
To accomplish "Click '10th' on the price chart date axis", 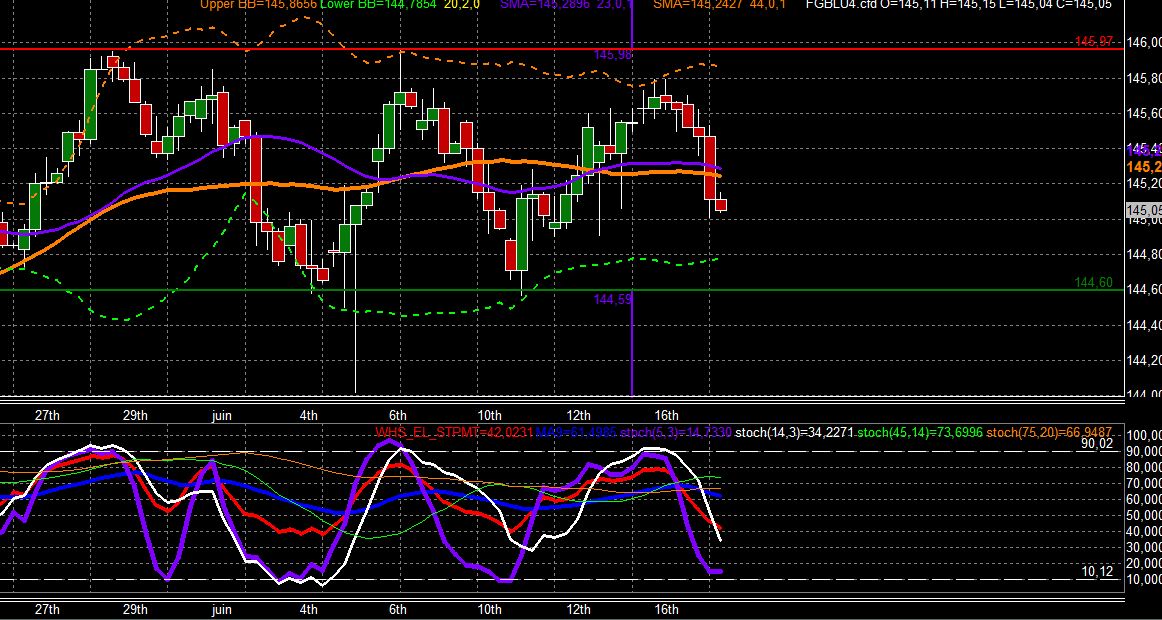I will coord(489,416).
